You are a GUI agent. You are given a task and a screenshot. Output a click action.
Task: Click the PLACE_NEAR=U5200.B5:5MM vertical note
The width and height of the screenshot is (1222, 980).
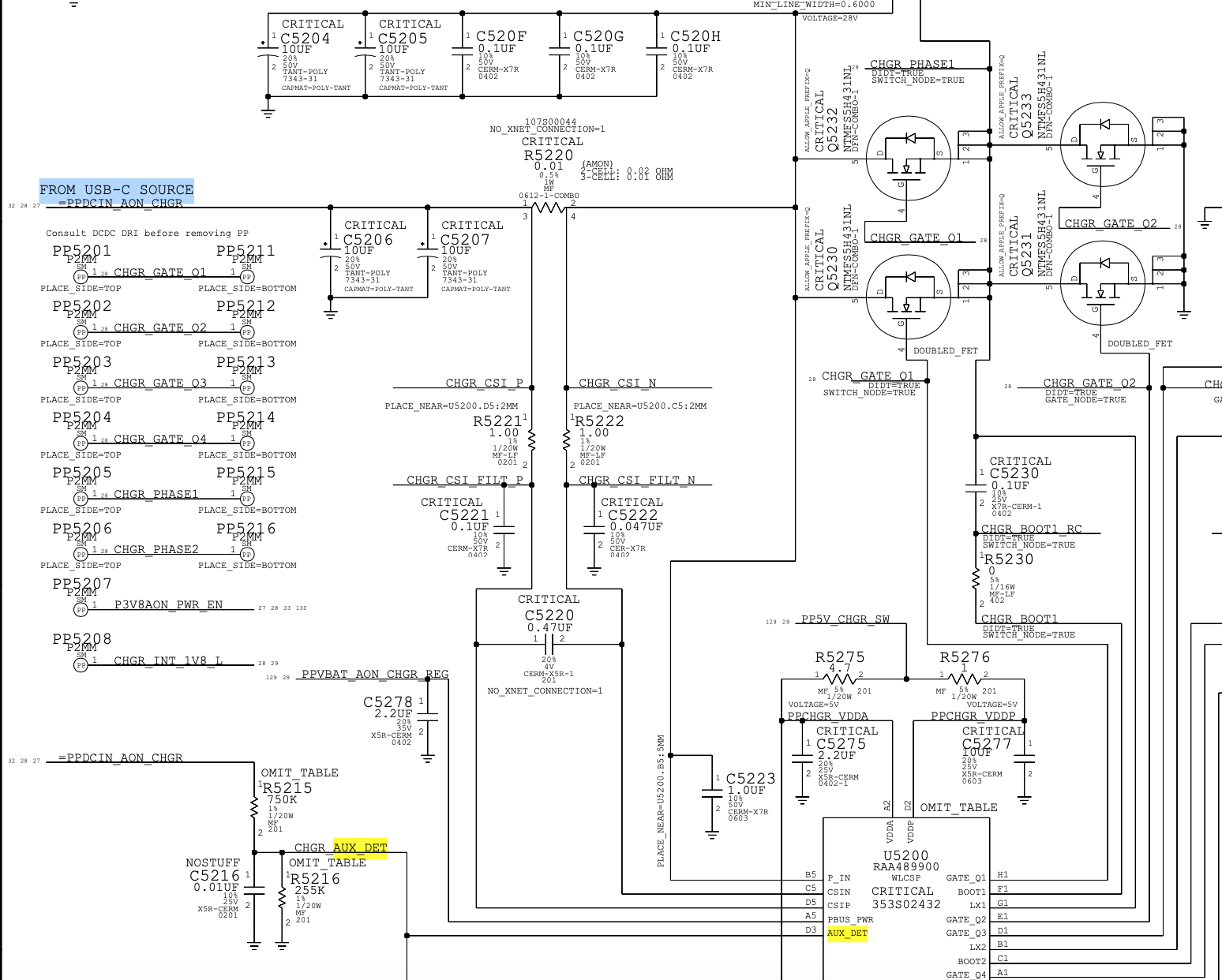tap(661, 801)
